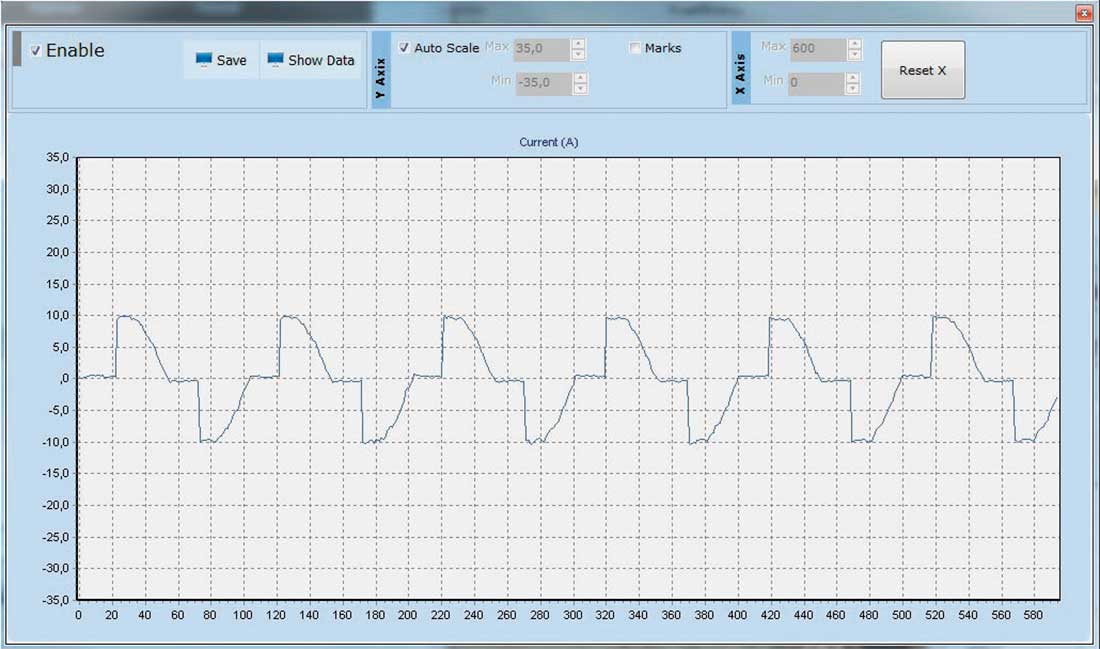Click the -35,0 label on chart y-axis
1100x649 pixels.
(x=56, y=600)
